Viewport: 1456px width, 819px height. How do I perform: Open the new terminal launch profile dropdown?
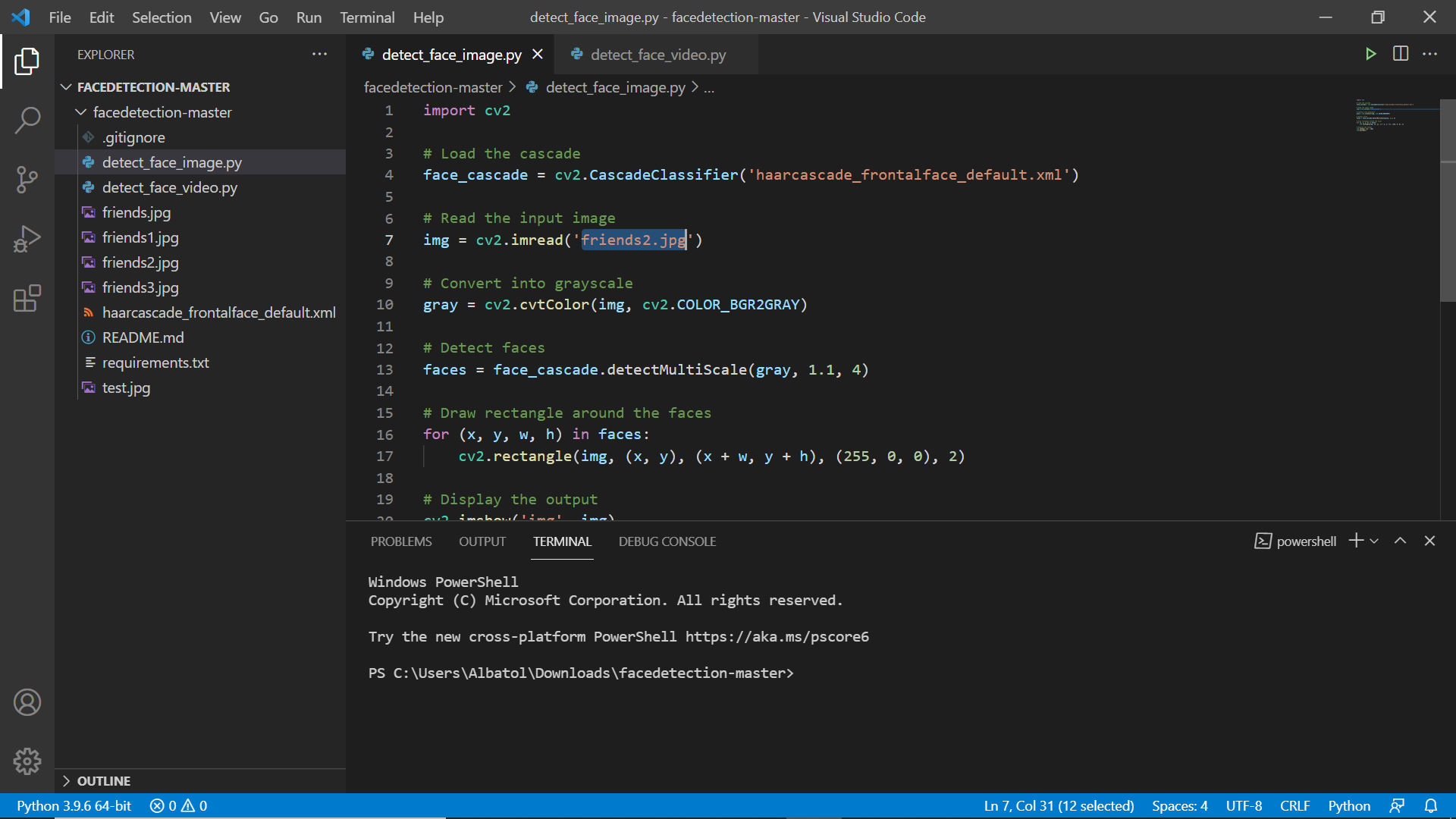tap(1374, 541)
